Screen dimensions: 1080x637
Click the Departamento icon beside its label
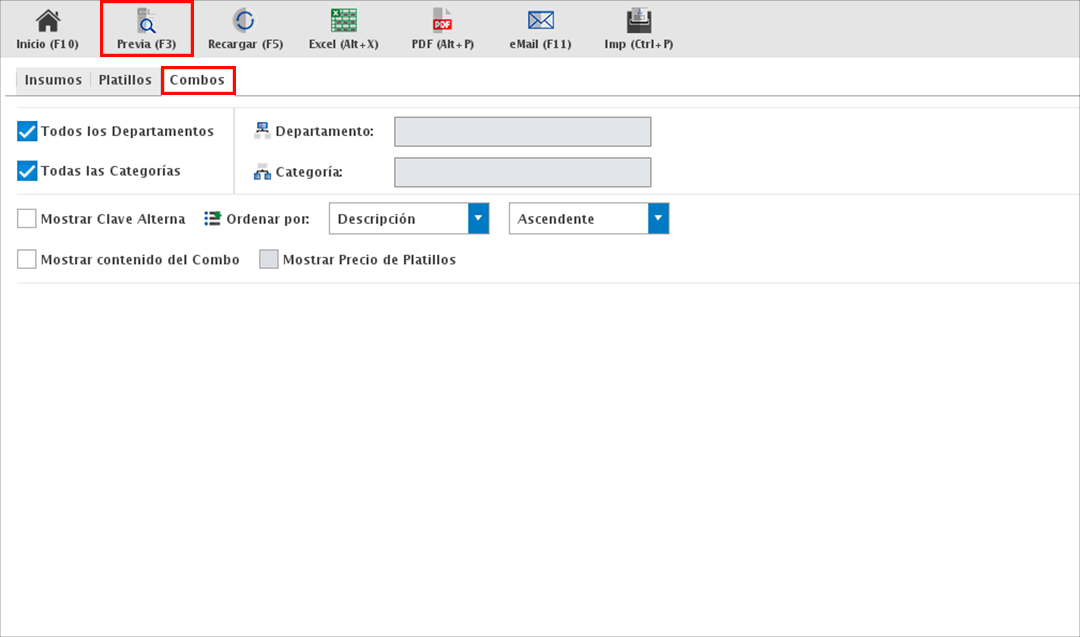tap(262, 131)
